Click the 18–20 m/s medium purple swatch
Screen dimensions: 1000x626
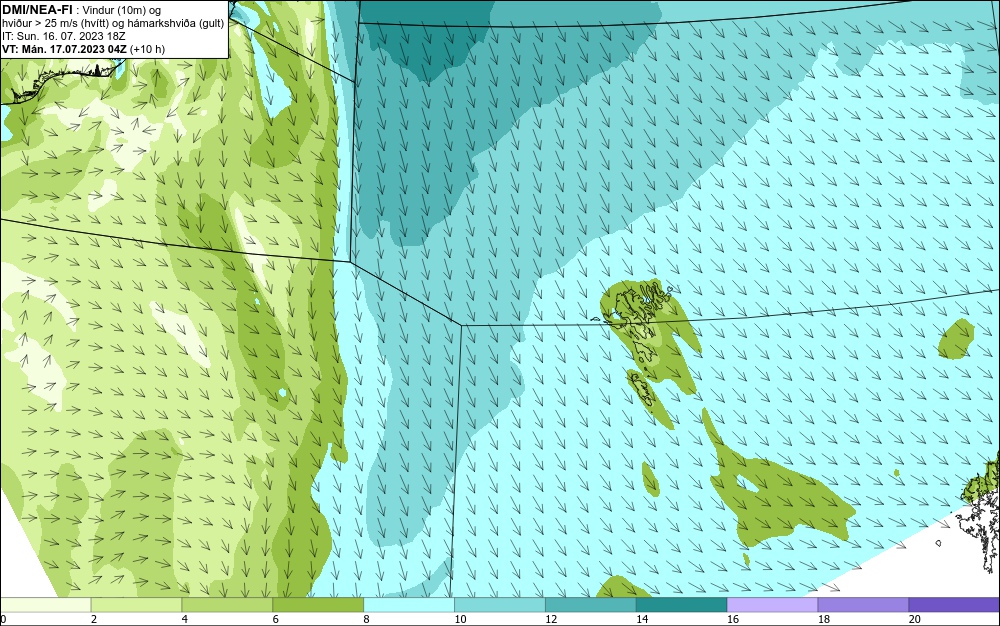[864, 605]
